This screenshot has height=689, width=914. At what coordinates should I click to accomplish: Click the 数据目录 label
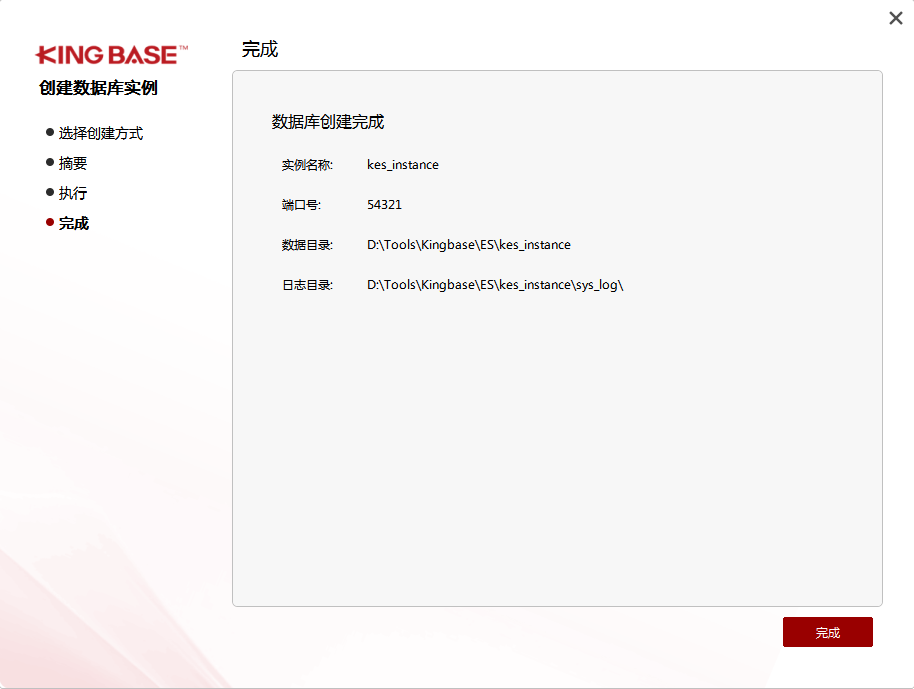point(307,245)
